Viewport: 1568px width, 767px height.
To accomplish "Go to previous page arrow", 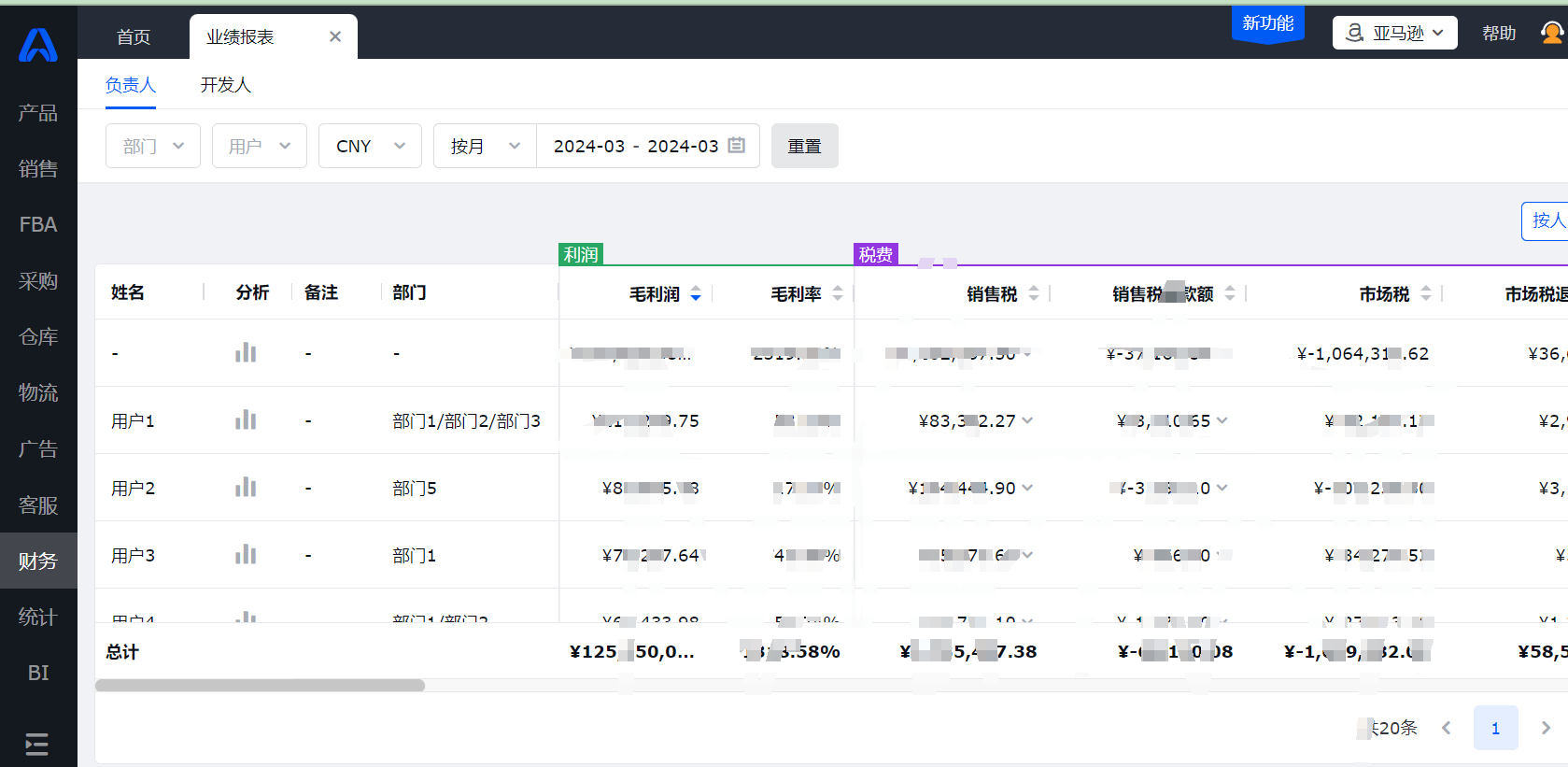I will 1447,728.
